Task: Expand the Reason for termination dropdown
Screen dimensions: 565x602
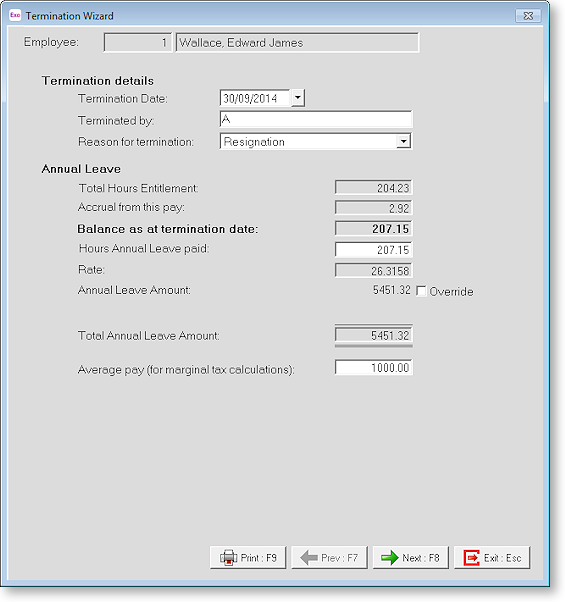Action: 403,141
